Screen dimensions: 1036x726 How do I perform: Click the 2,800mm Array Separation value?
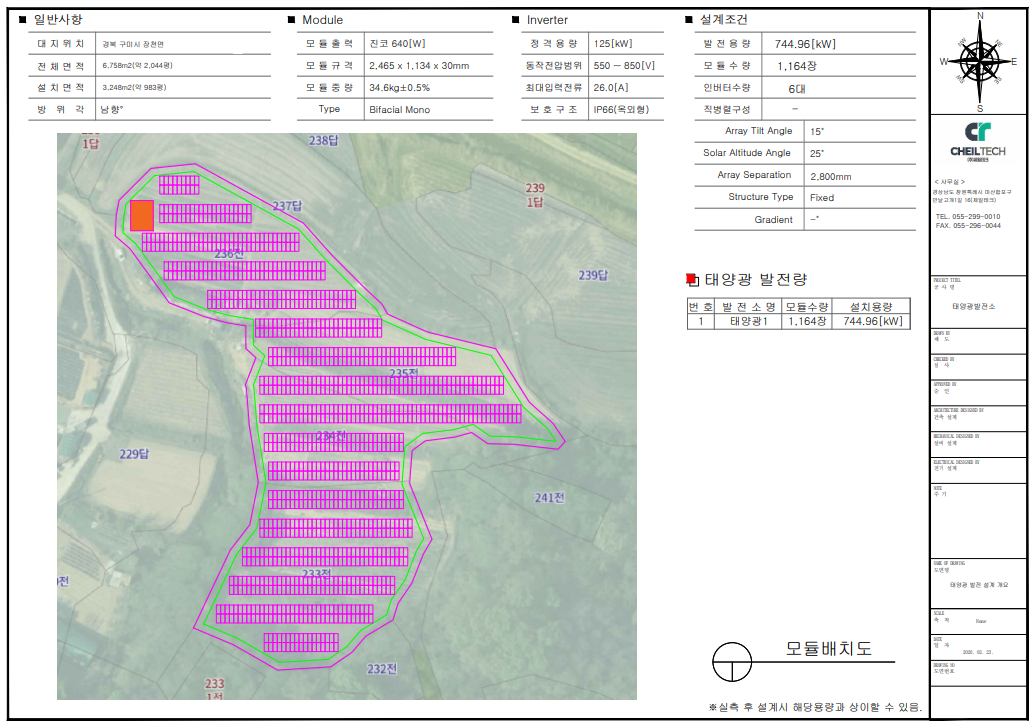coord(830,175)
